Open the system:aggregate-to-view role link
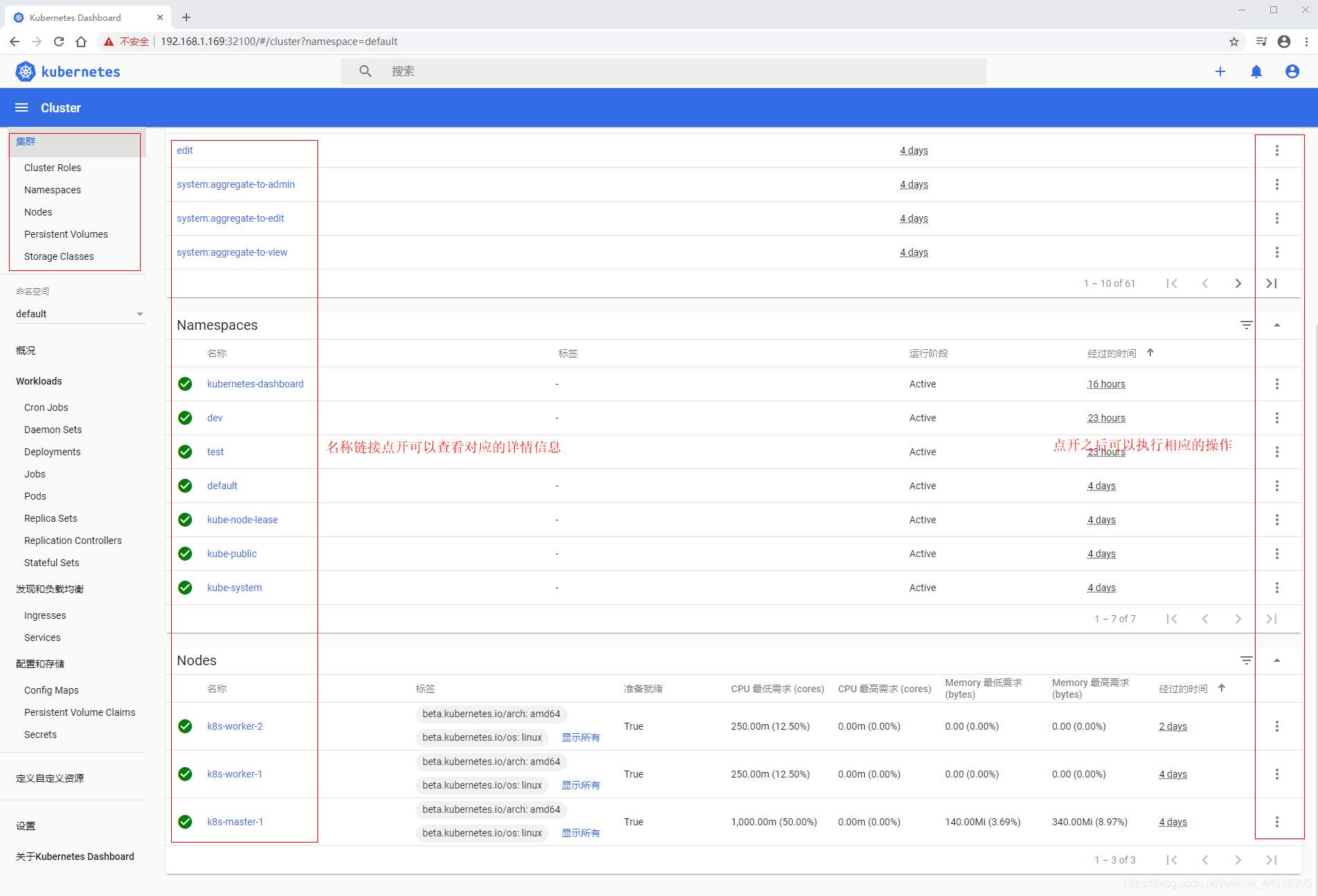Viewport: 1318px width, 896px height. pyautogui.click(x=232, y=252)
